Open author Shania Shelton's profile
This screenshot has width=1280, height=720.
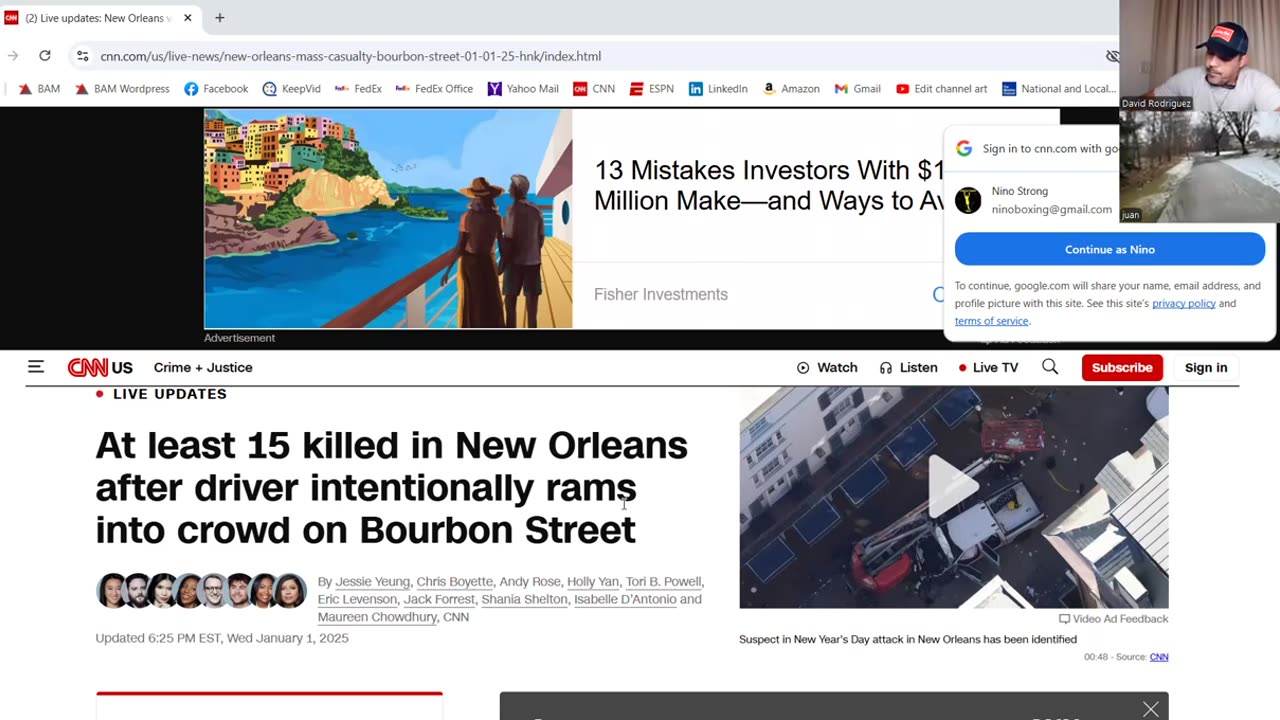[524, 600]
